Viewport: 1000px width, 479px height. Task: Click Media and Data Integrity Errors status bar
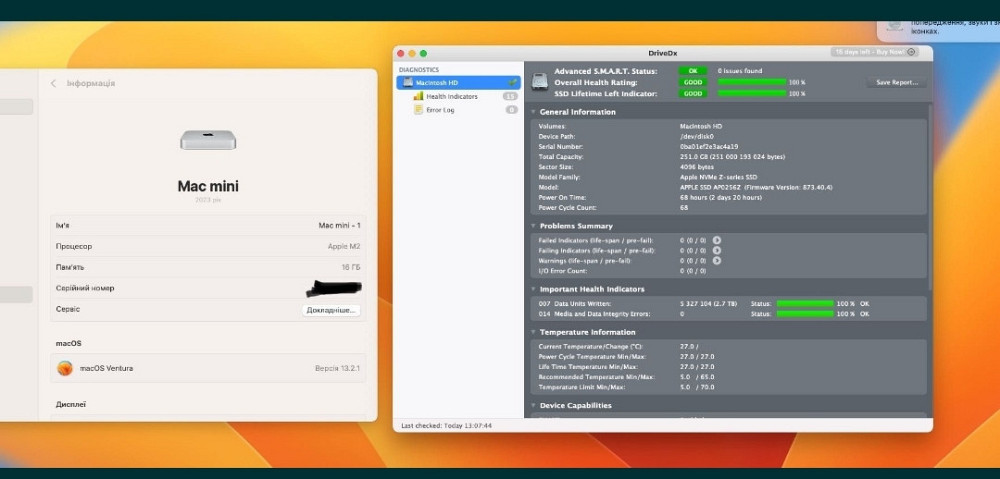(x=805, y=314)
